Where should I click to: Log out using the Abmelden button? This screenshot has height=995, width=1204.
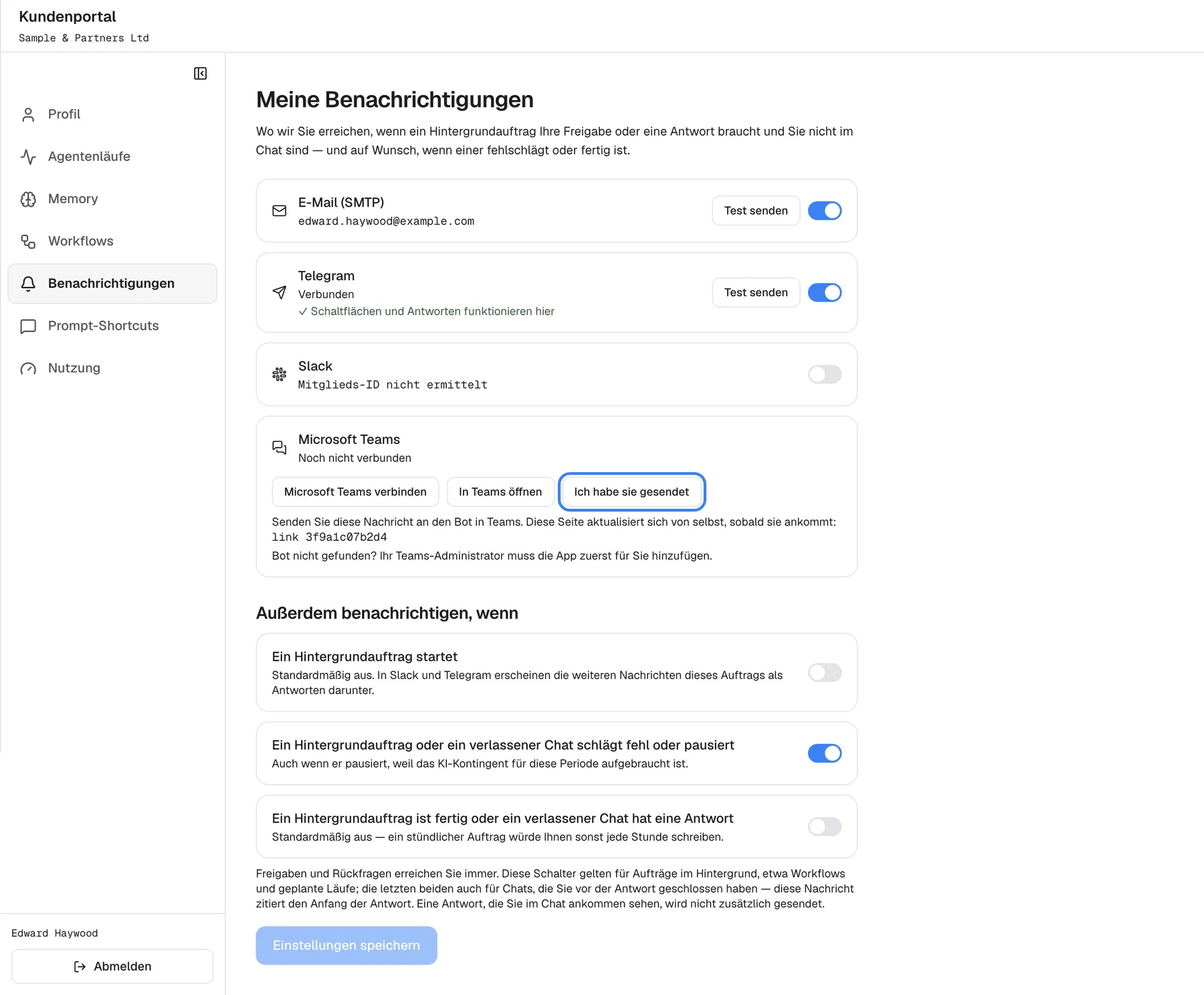pyautogui.click(x=112, y=966)
